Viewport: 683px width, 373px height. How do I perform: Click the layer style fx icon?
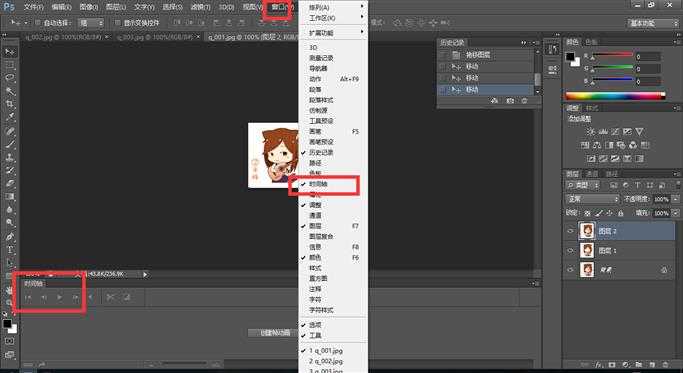click(x=598, y=364)
